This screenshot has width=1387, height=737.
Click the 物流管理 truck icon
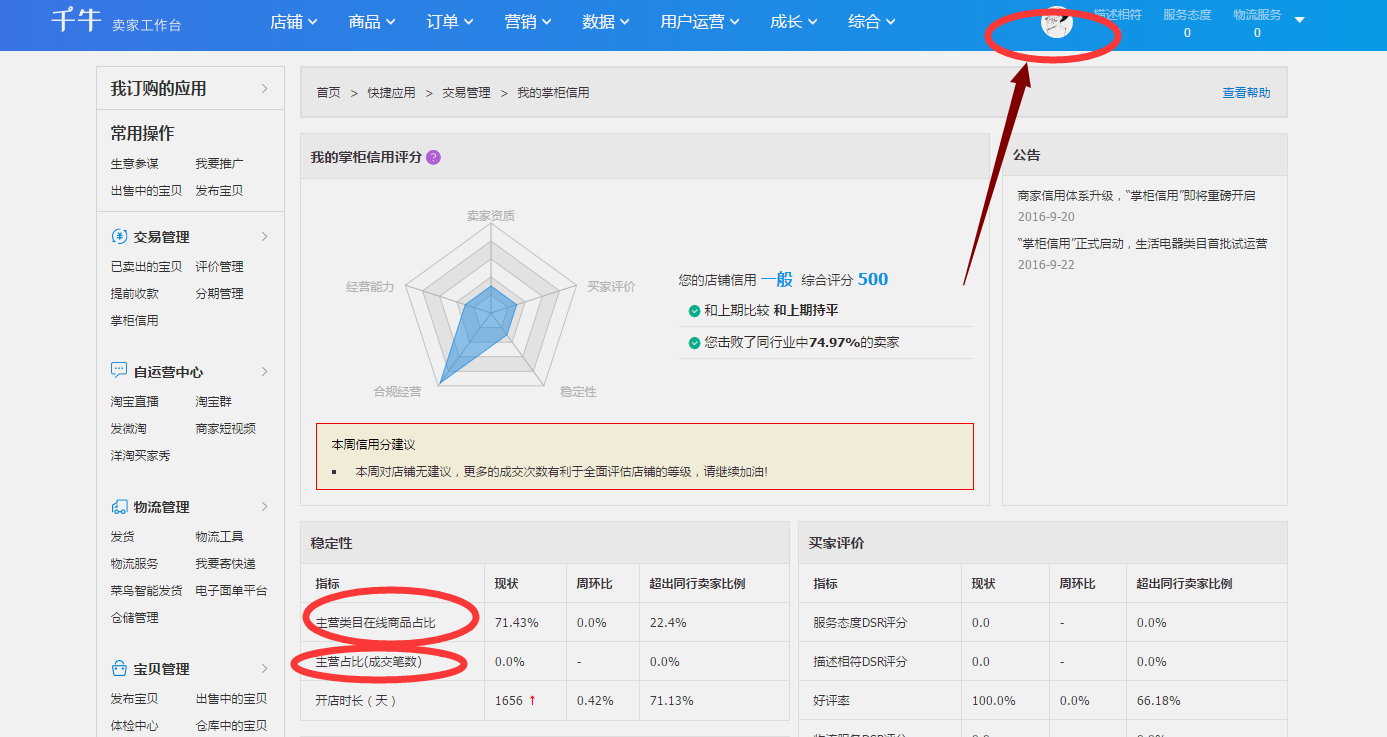[119, 507]
